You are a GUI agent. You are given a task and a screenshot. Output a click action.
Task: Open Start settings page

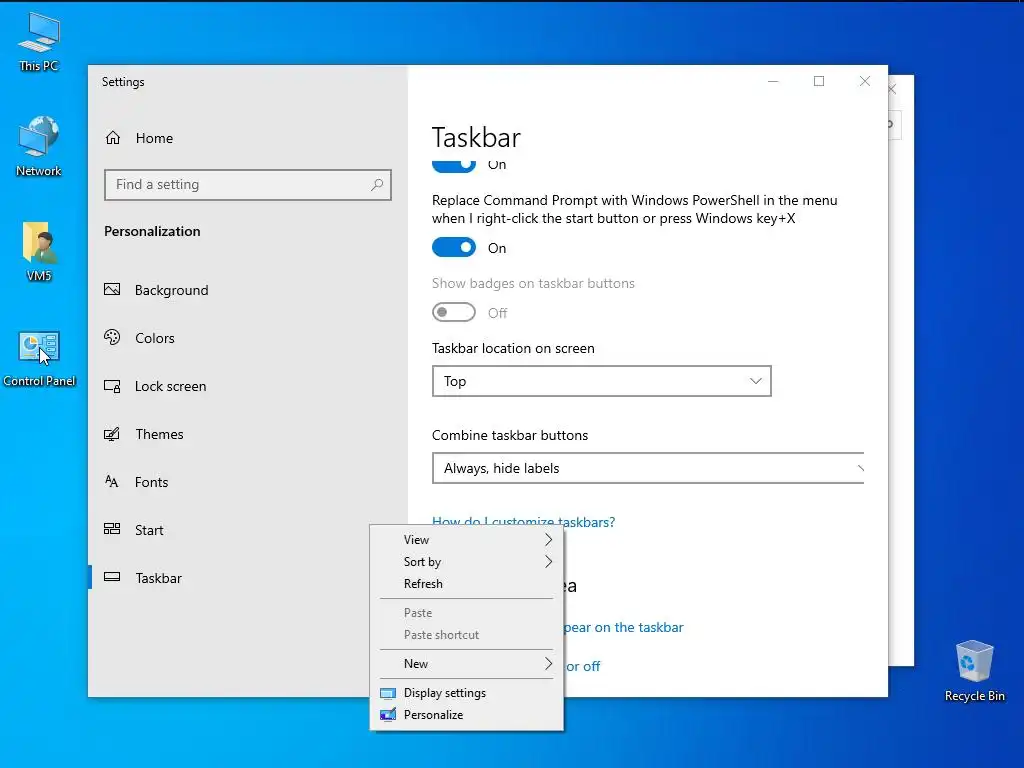click(x=248, y=530)
